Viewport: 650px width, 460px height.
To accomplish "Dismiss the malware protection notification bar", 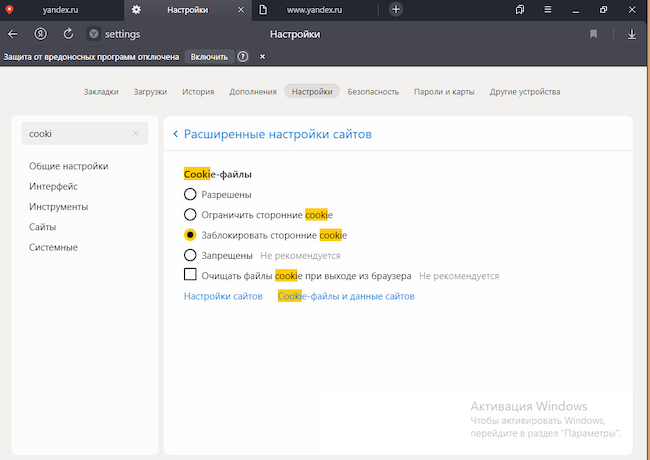I will [262, 57].
